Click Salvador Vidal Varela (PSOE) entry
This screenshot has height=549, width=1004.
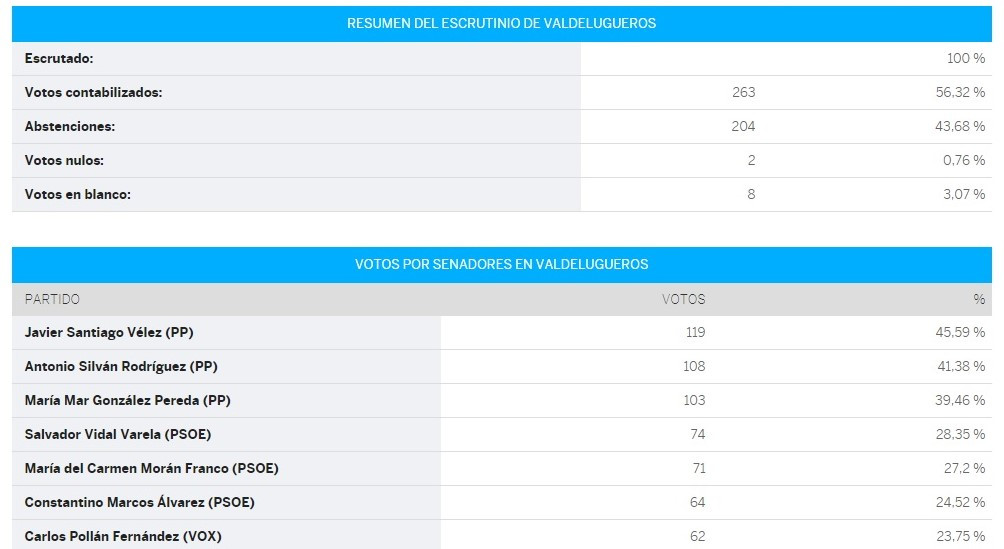click(118, 434)
